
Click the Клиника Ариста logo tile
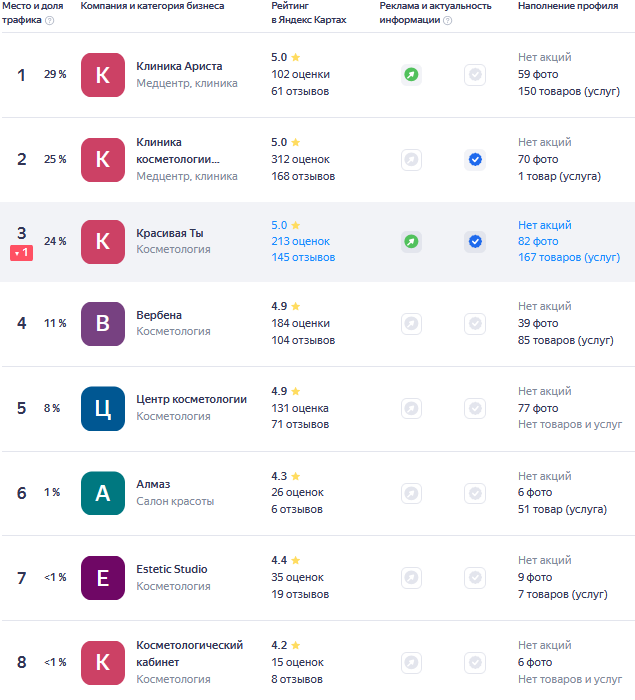103,75
